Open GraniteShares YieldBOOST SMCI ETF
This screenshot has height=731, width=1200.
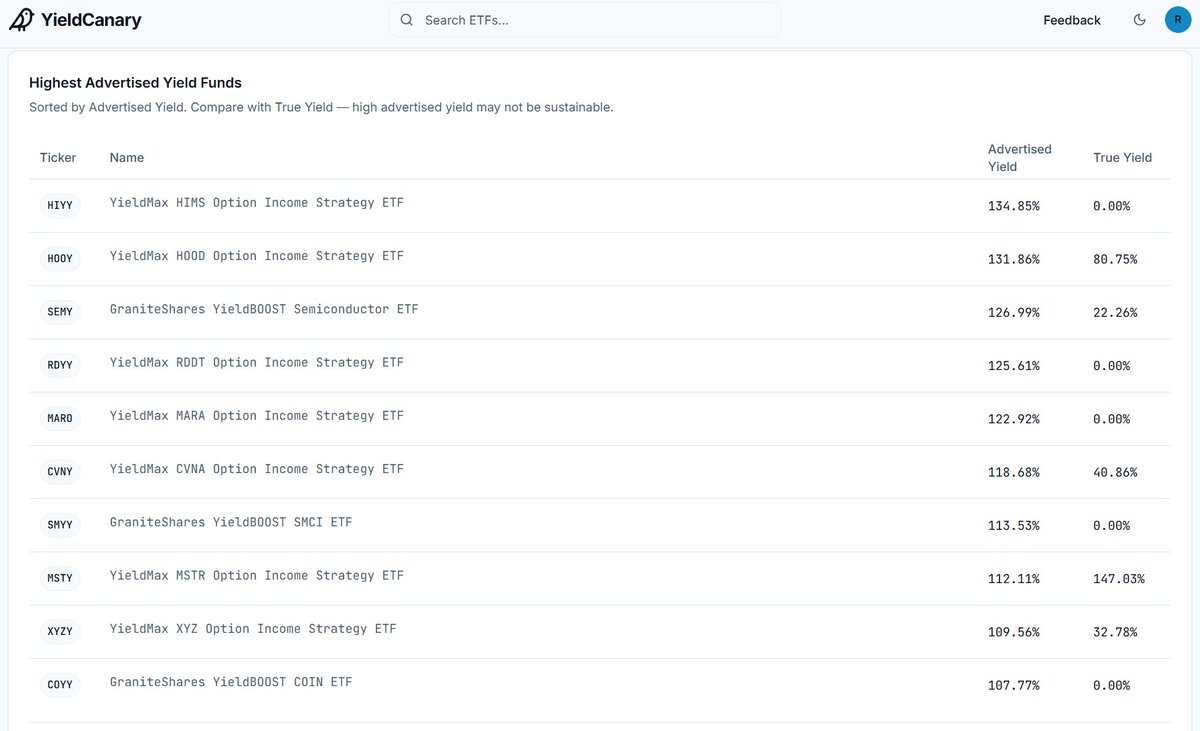click(231, 522)
